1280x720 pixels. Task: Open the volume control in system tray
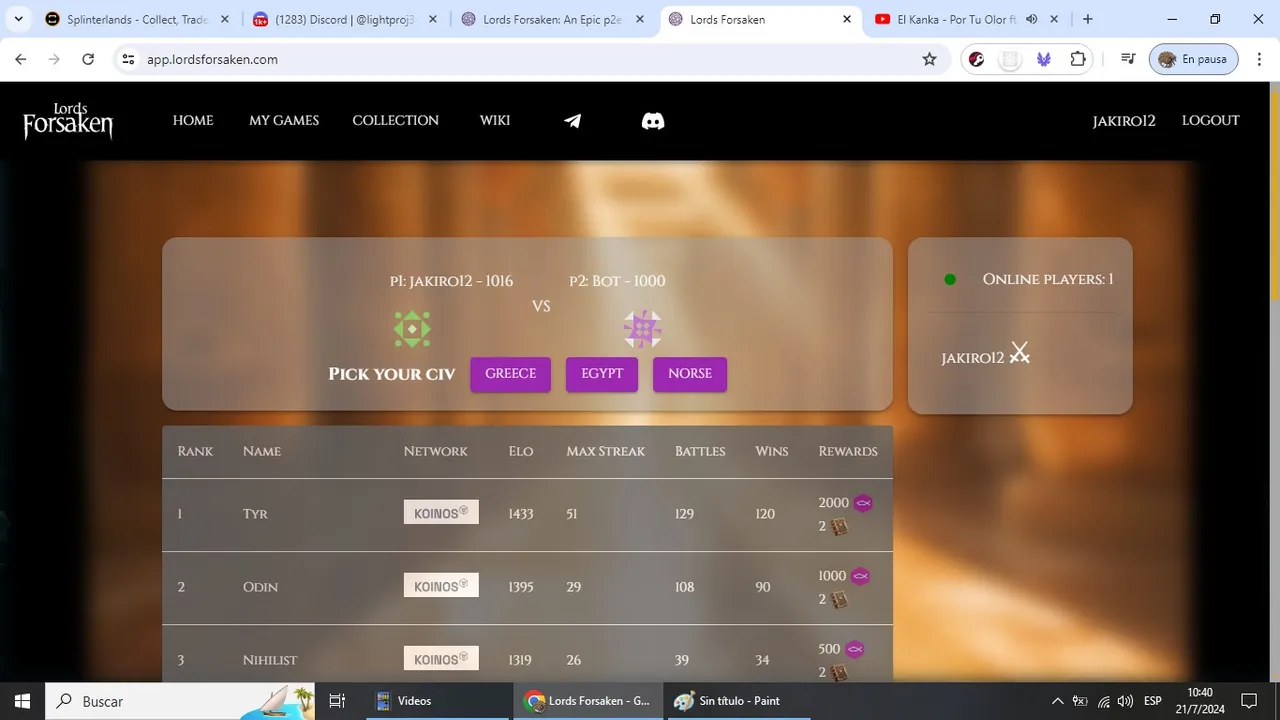1126,701
